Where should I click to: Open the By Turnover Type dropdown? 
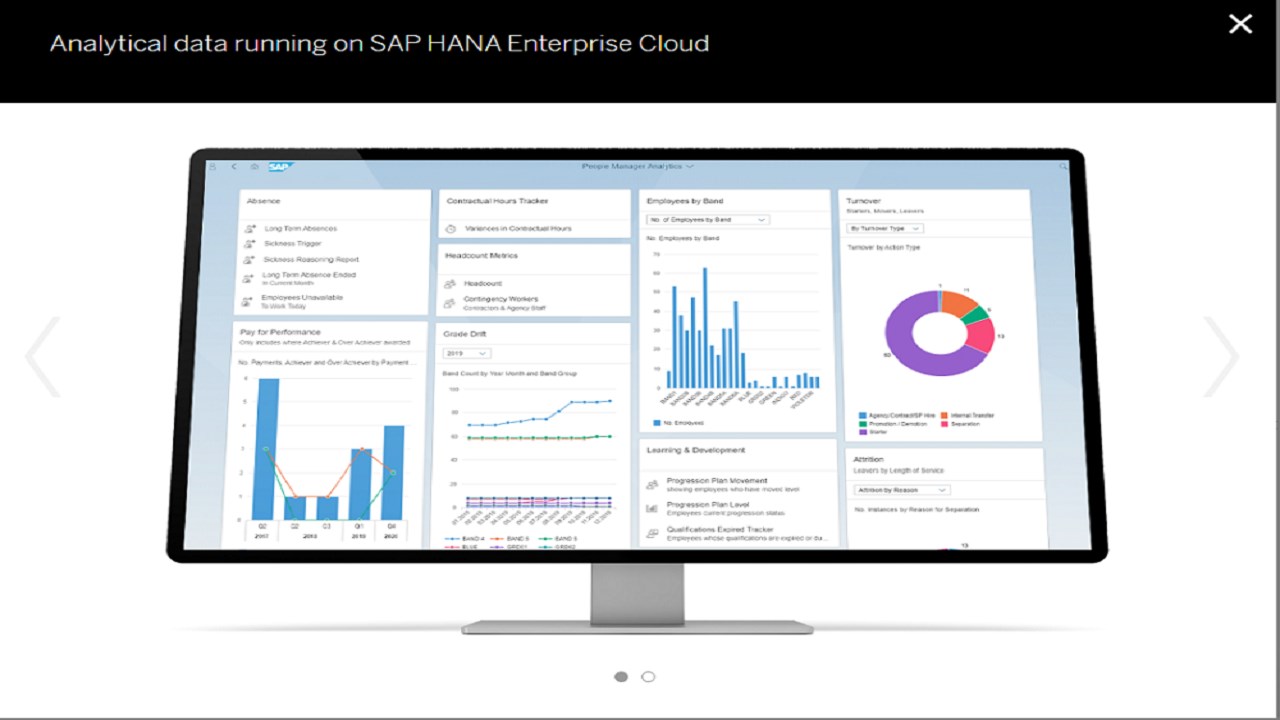[885, 228]
